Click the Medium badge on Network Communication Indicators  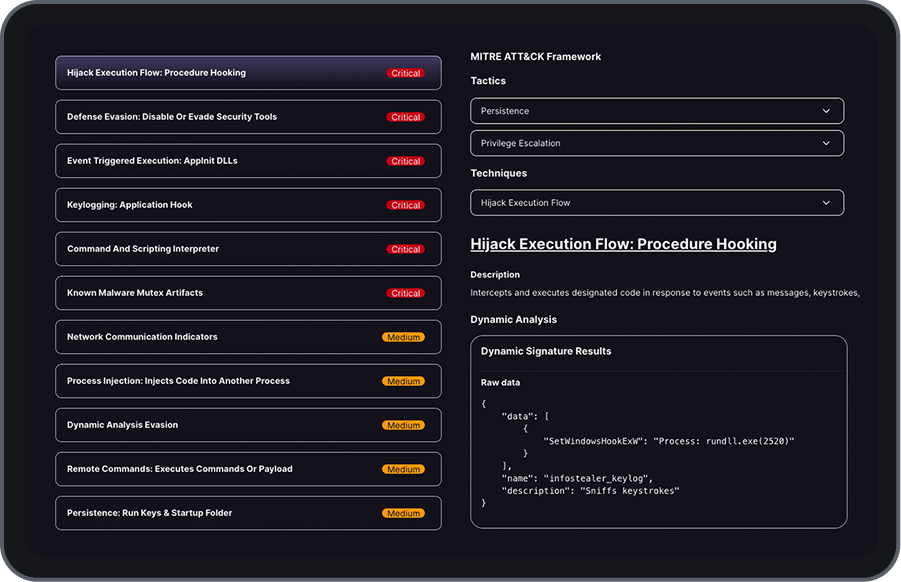[404, 337]
